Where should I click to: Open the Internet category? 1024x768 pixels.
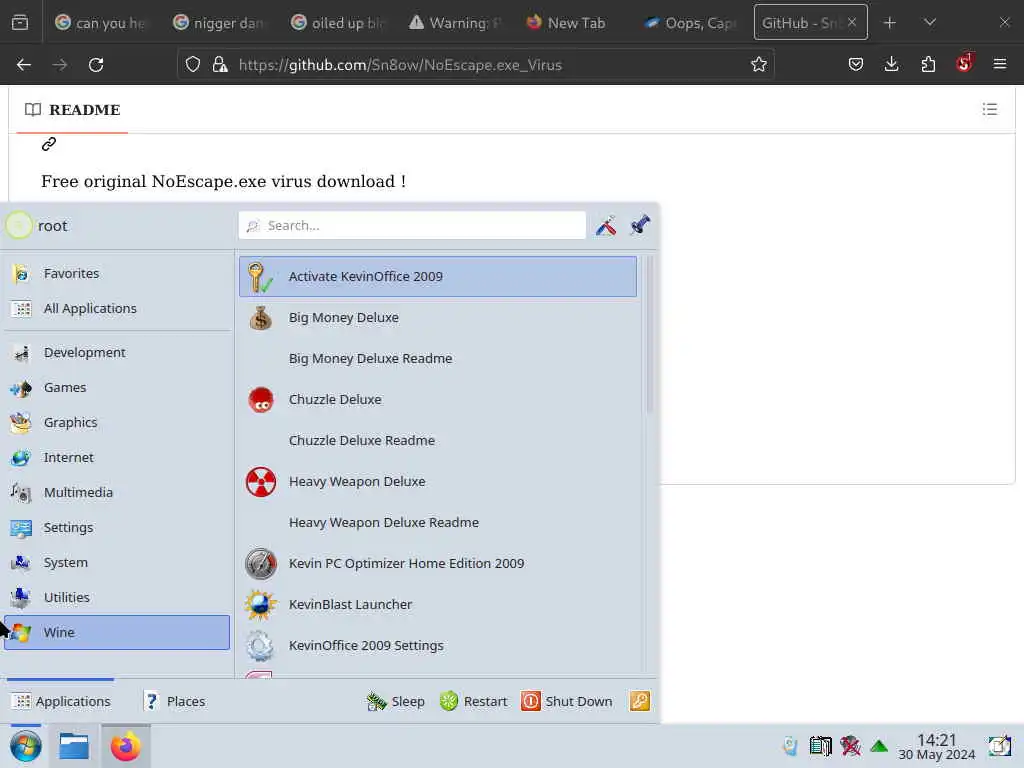click(117, 458)
